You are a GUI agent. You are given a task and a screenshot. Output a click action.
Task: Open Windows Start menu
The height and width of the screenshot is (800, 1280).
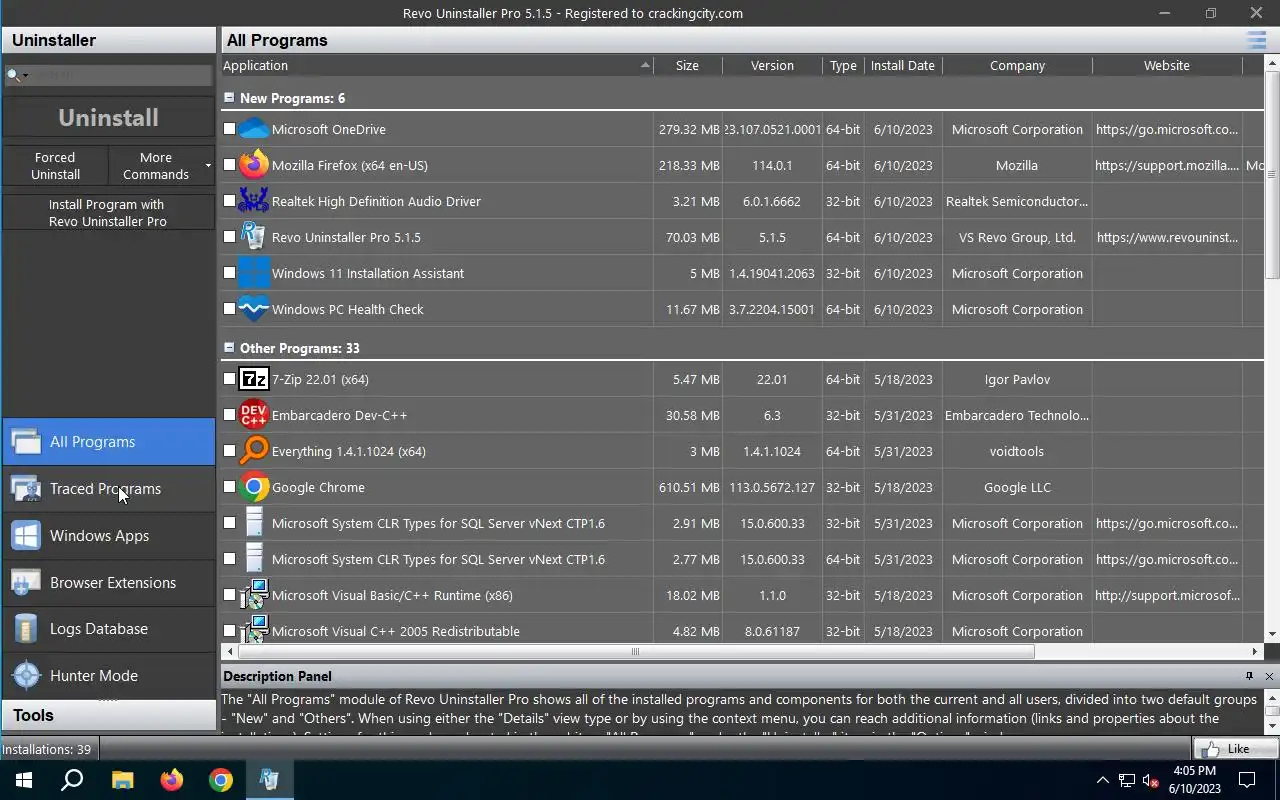pos(24,780)
